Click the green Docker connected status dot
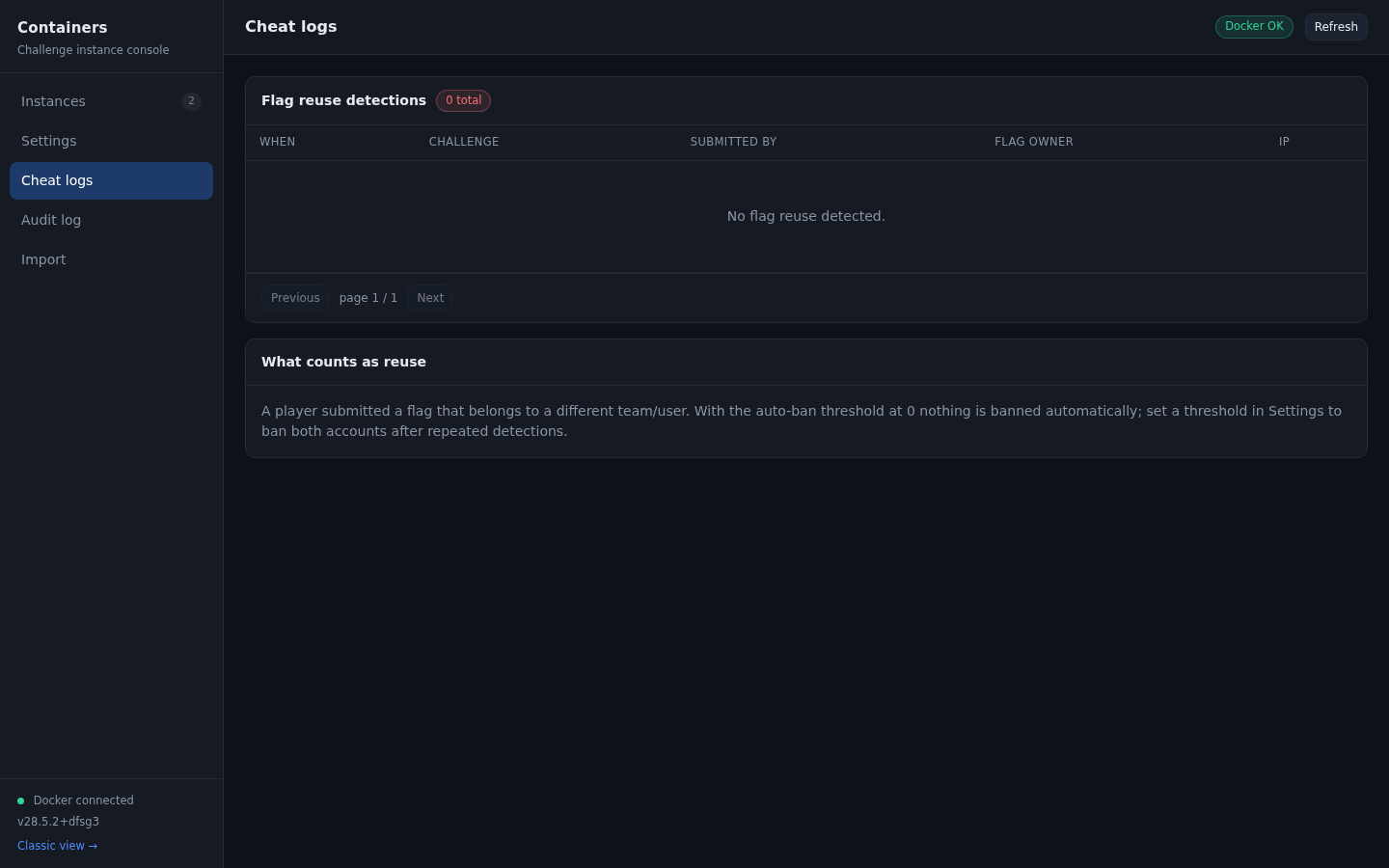This screenshot has height=868, width=1389. (20, 800)
